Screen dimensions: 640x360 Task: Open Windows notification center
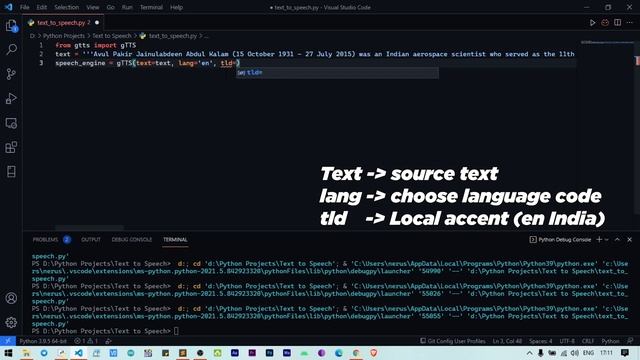coord(625,353)
